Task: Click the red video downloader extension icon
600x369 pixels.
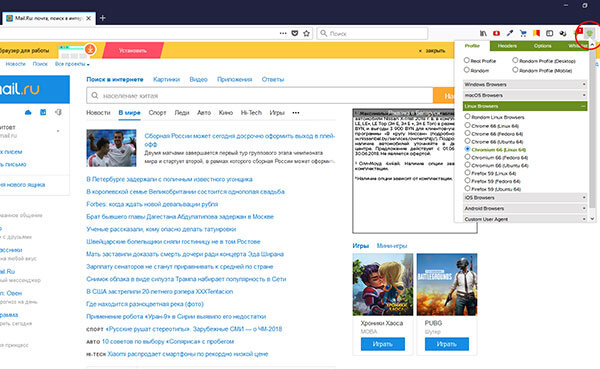Action: (496, 33)
